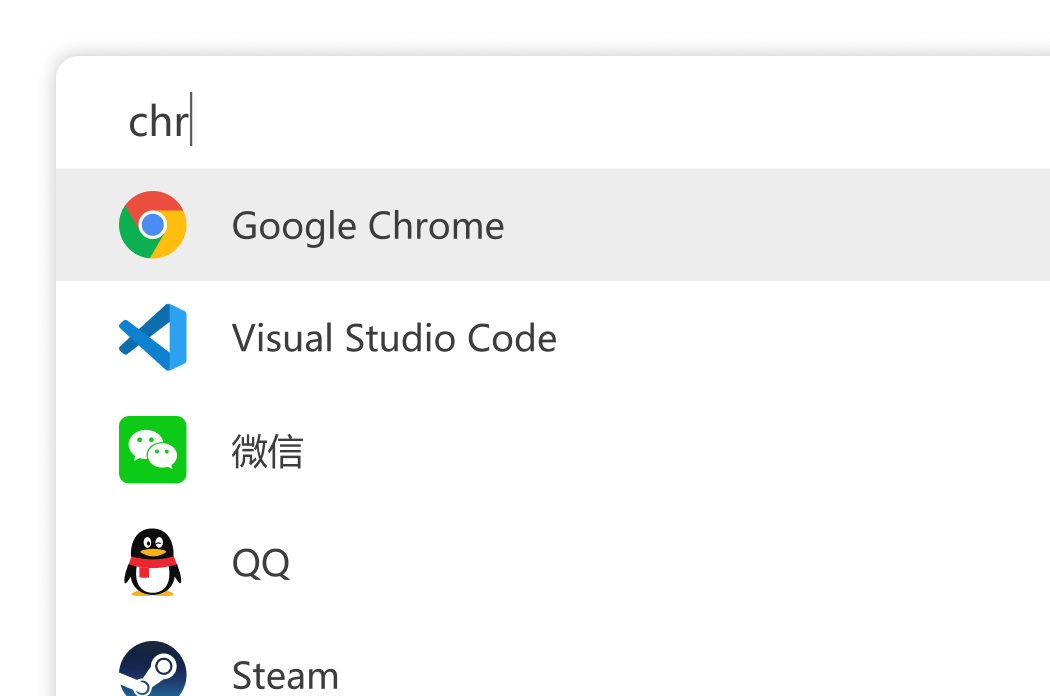The height and width of the screenshot is (696, 1050).
Task: Click the Google Chrome icon
Action: [x=153, y=225]
